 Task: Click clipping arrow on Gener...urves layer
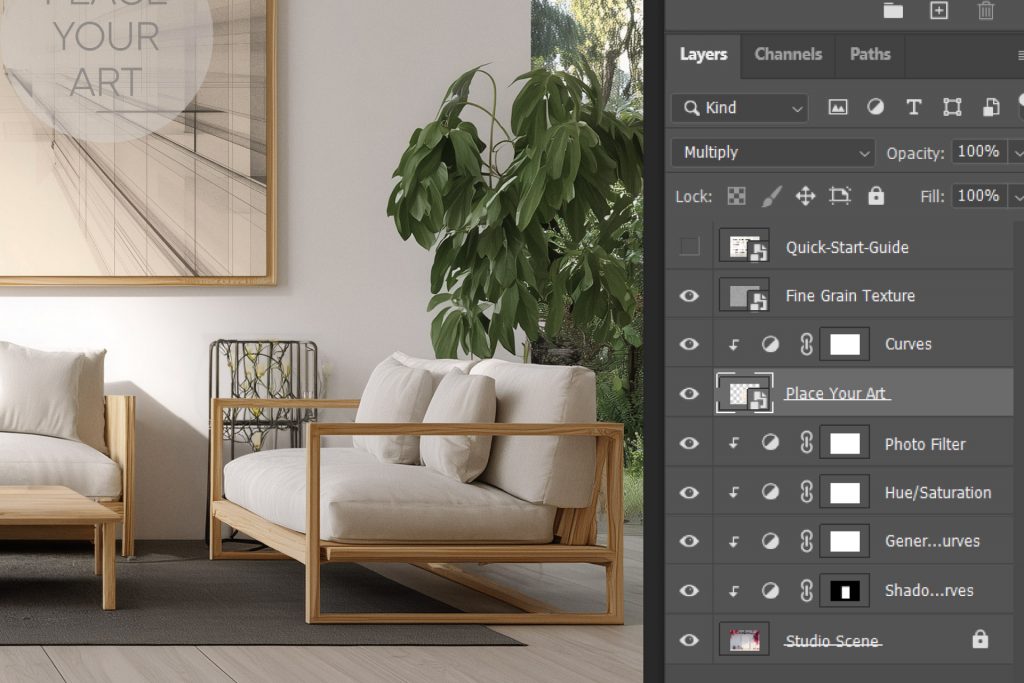click(x=734, y=541)
